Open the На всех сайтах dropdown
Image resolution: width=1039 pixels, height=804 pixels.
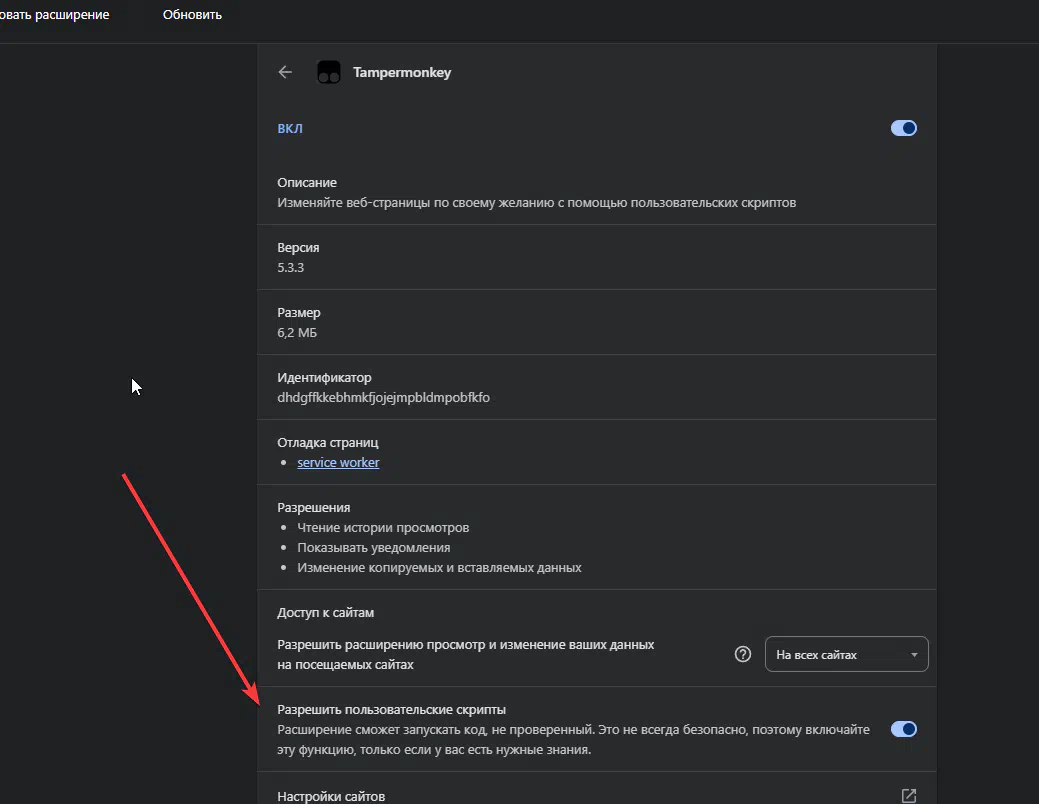pyautogui.click(x=846, y=654)
